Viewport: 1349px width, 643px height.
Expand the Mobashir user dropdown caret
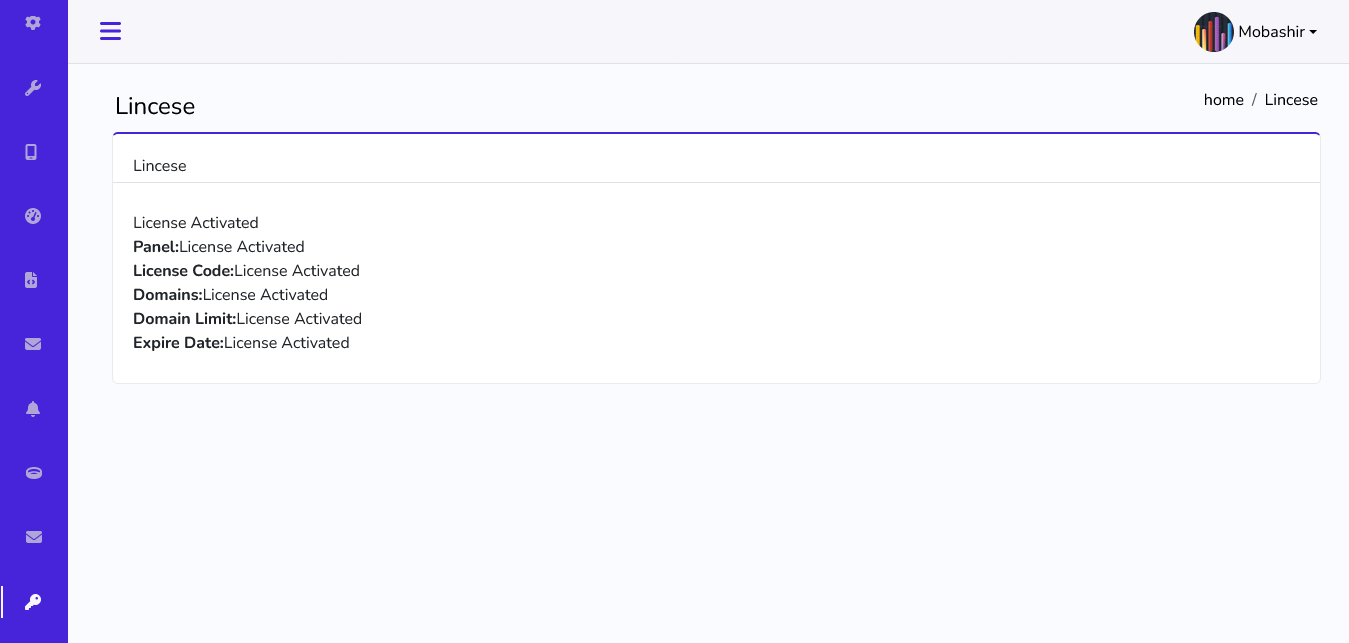(1313, 32)
